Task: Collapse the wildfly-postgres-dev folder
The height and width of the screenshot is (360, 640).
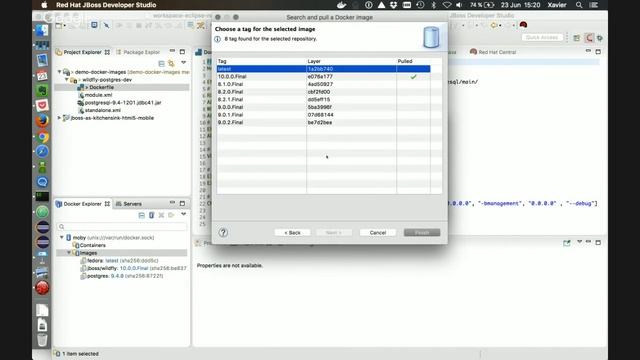Action: coord(67,80)
